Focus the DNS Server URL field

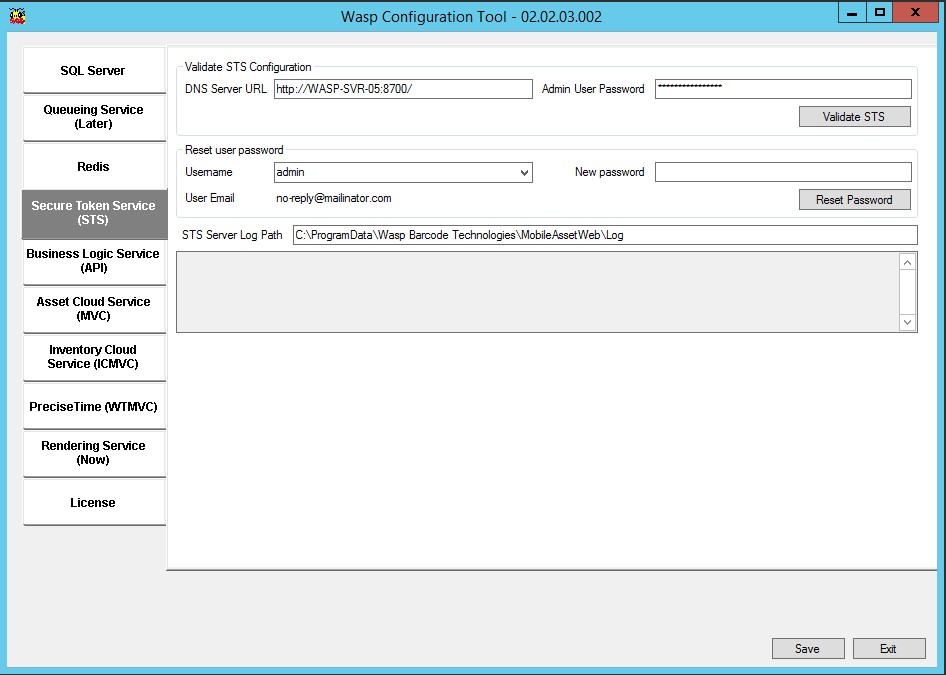[403, 89]
